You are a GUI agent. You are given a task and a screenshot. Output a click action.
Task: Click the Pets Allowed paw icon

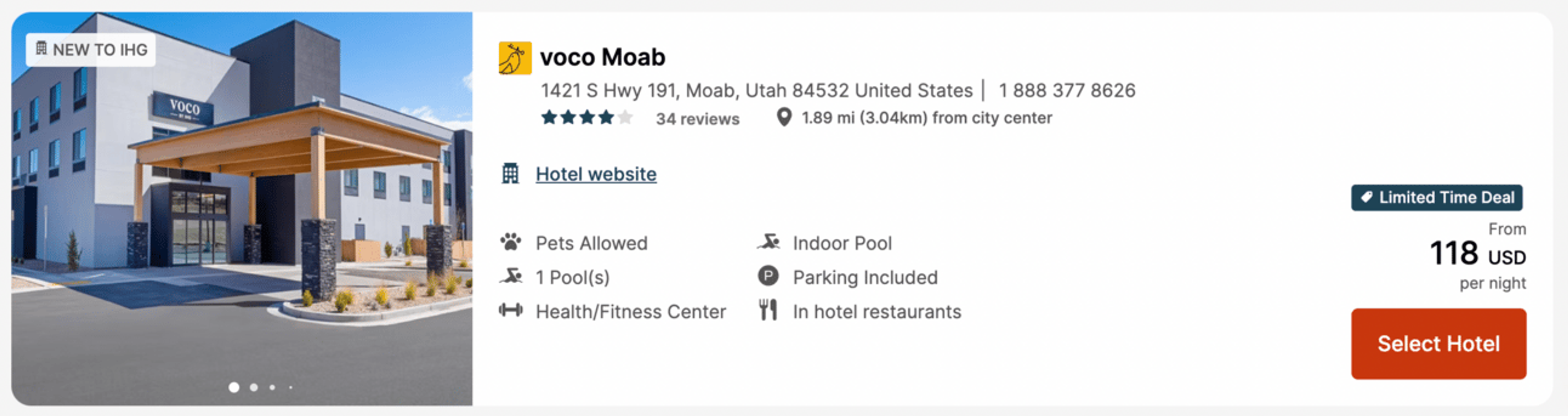511,242
